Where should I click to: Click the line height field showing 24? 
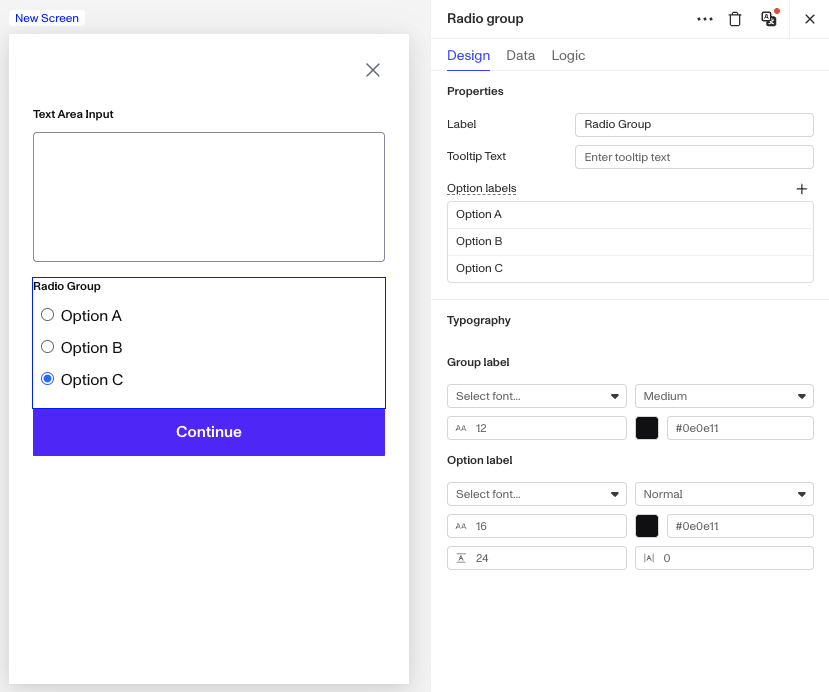(x=537, y=558)
